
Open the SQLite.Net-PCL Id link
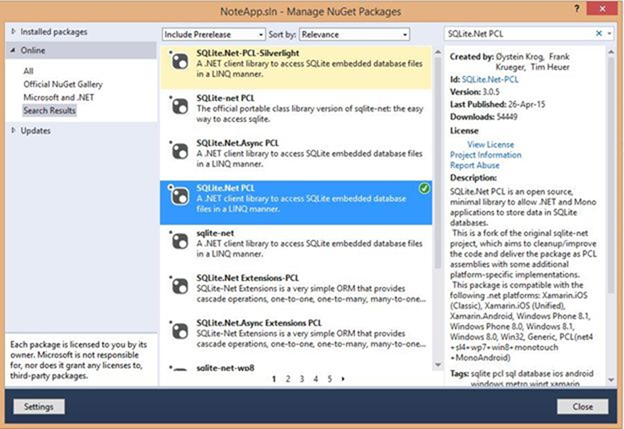[490, 79]
